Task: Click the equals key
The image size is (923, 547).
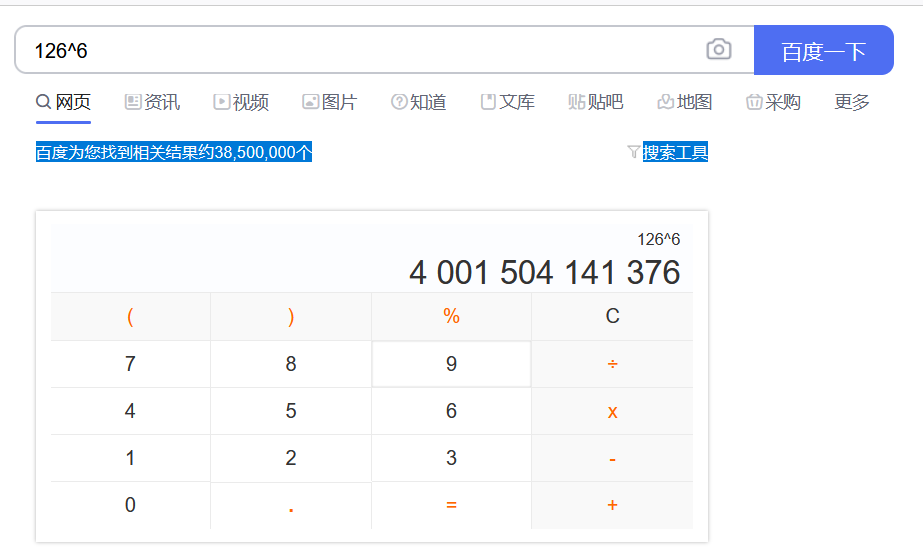Action: click(451, 505)
